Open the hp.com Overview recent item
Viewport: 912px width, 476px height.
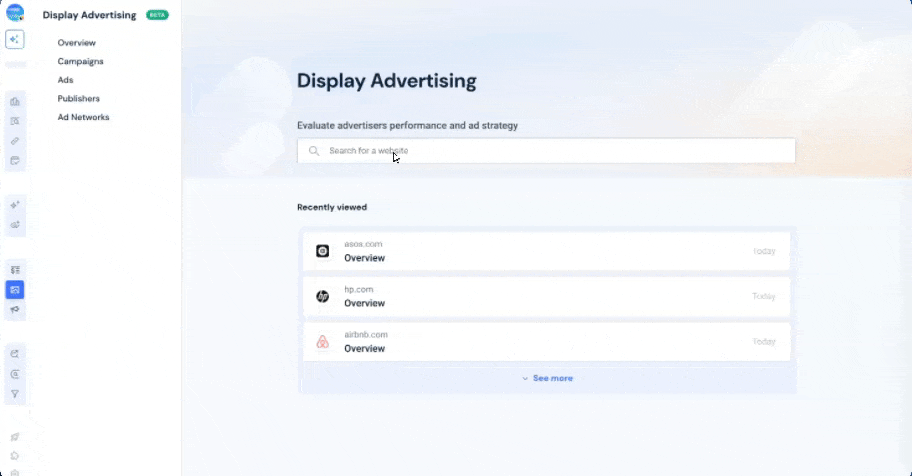click(546, 296)
